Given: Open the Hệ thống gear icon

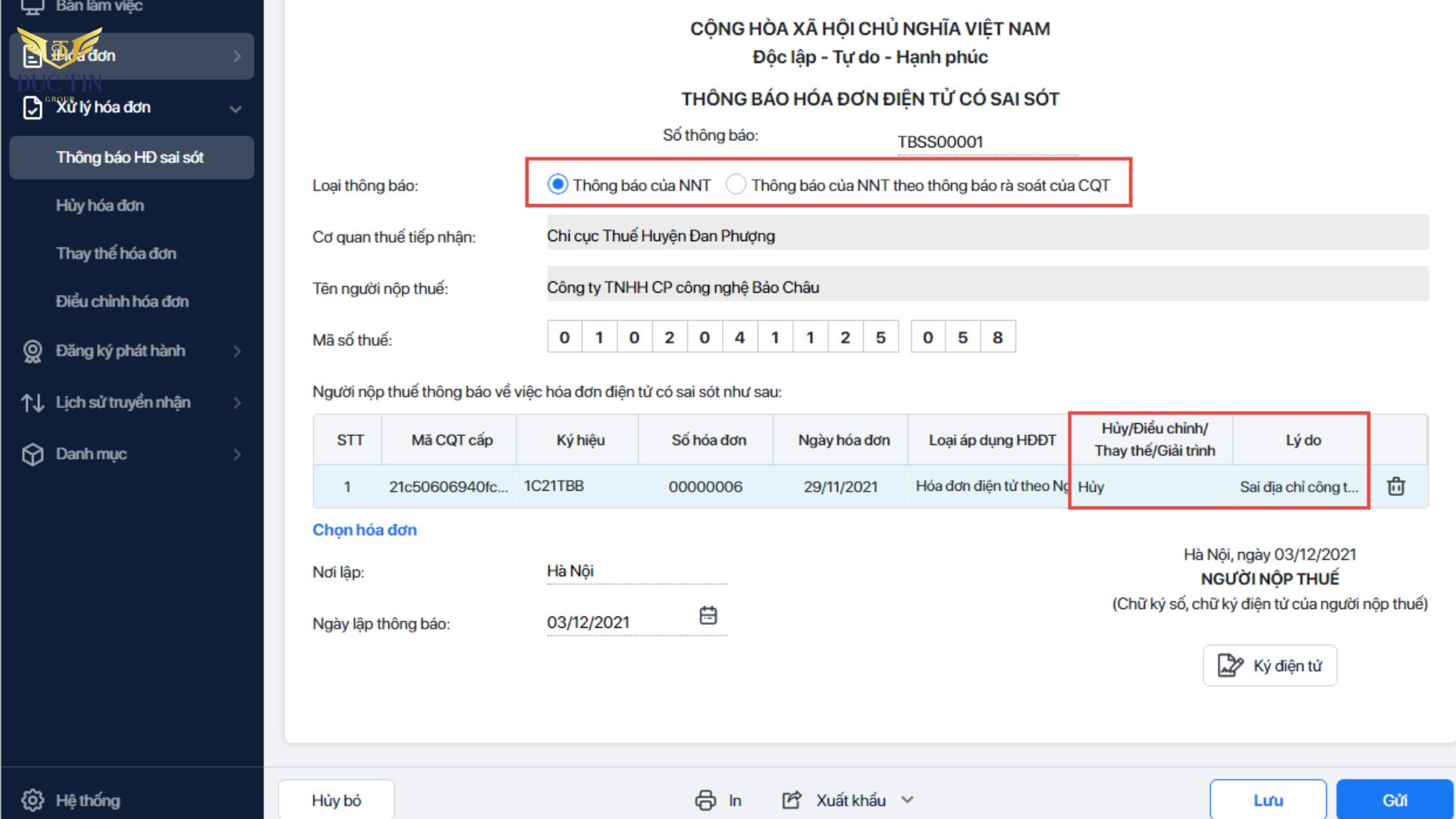Looking at the screenshot, I should [x=32, y=800].
